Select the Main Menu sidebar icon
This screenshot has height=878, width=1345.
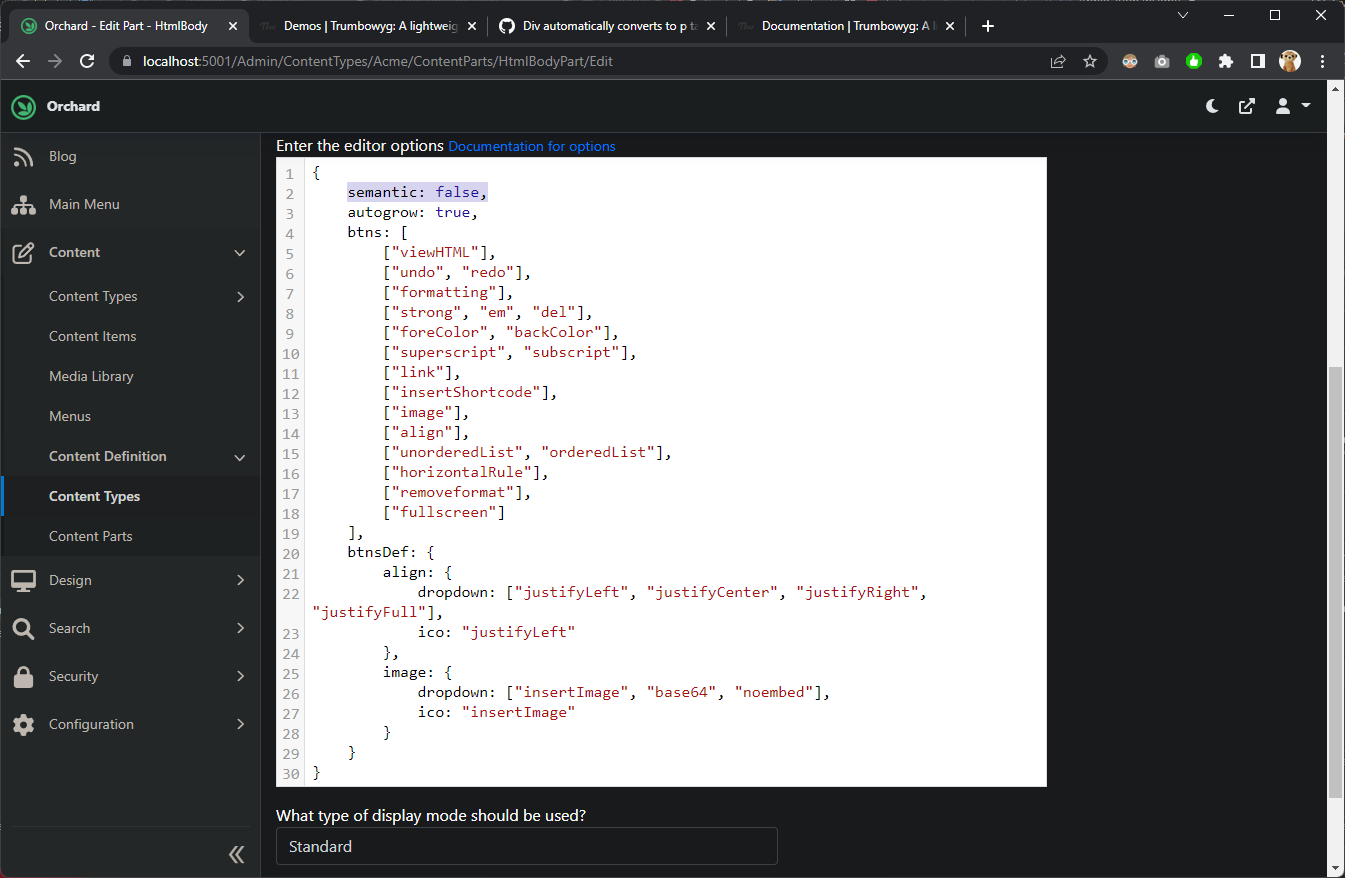[x=23, y=205]
